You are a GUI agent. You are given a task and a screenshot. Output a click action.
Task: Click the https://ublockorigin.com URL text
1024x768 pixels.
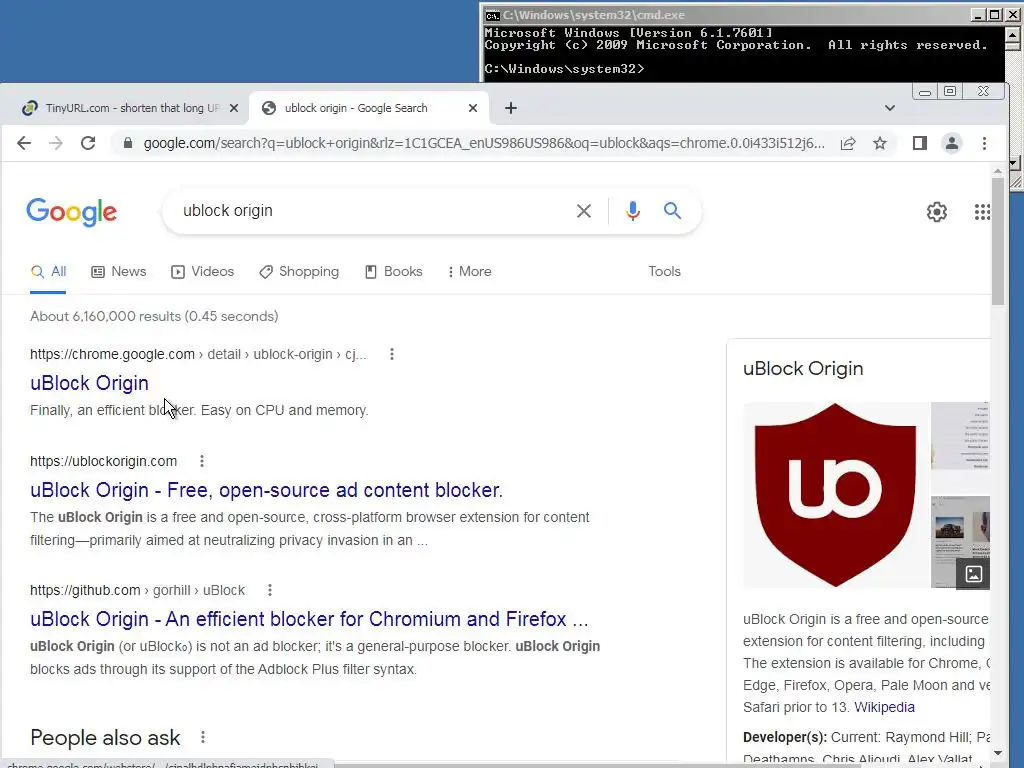(103, 461)
